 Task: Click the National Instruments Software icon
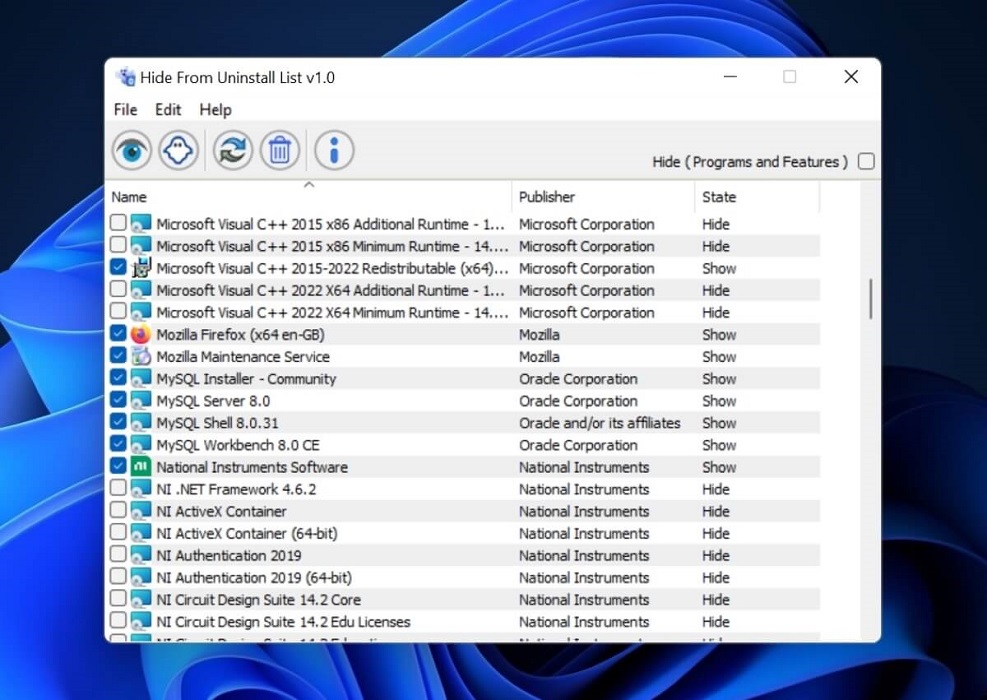click(140, 467)
